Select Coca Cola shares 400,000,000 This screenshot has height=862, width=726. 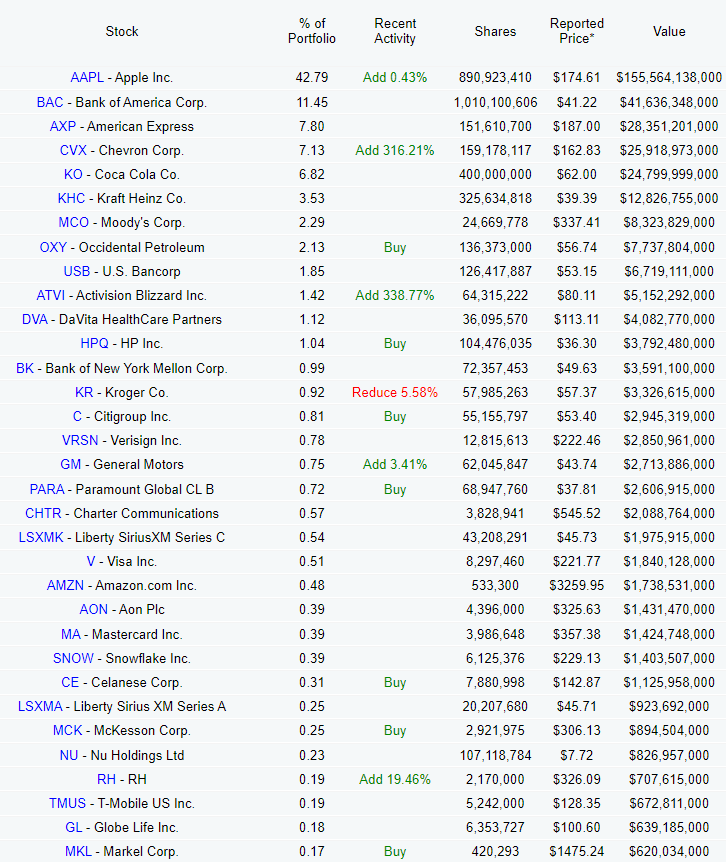pyautogui.click(x=495, y=175)
